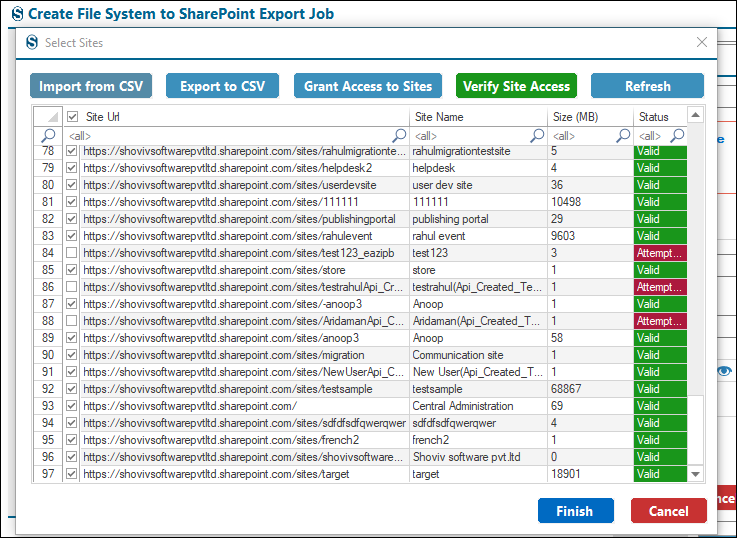
Task: Click the size cell '68867'
Action: tap(590, 389)
